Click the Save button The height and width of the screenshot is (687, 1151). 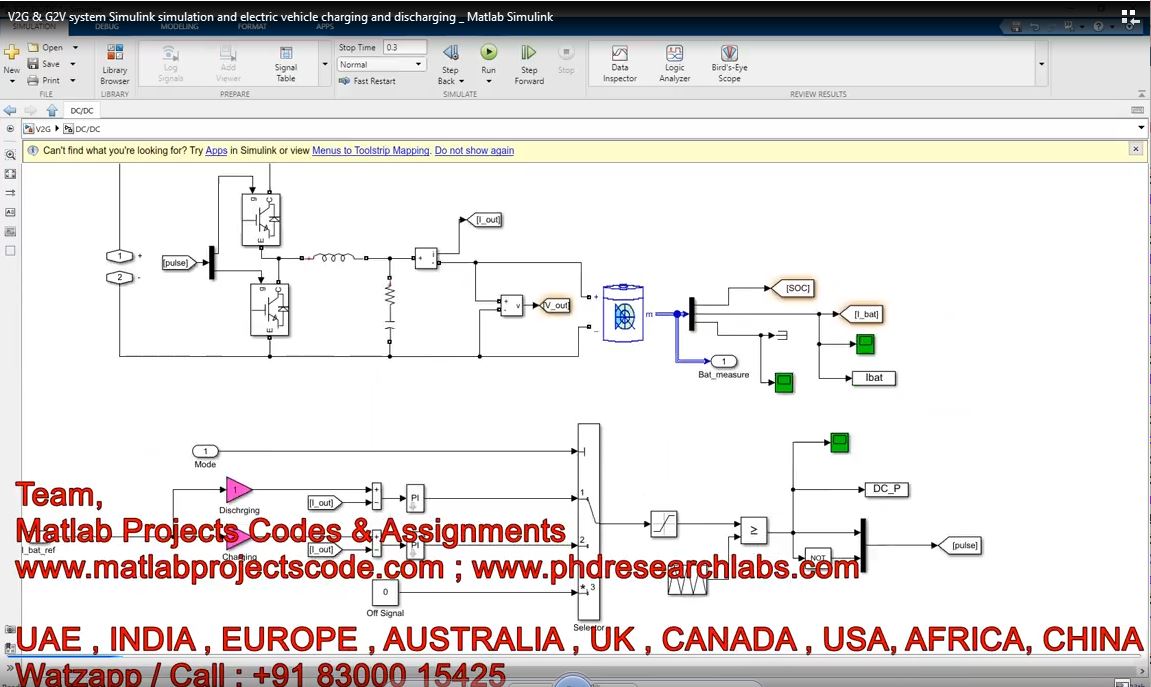click(44, 64)
